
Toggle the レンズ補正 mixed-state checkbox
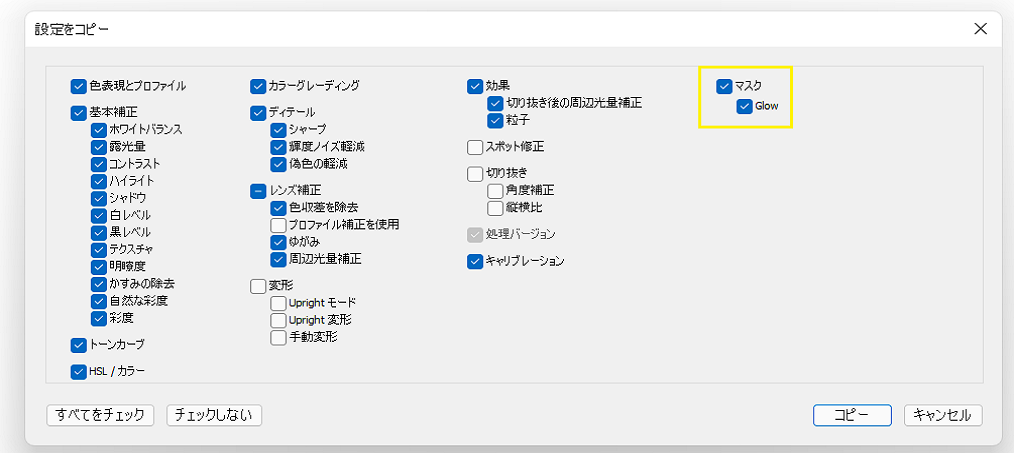click(257, 191)
